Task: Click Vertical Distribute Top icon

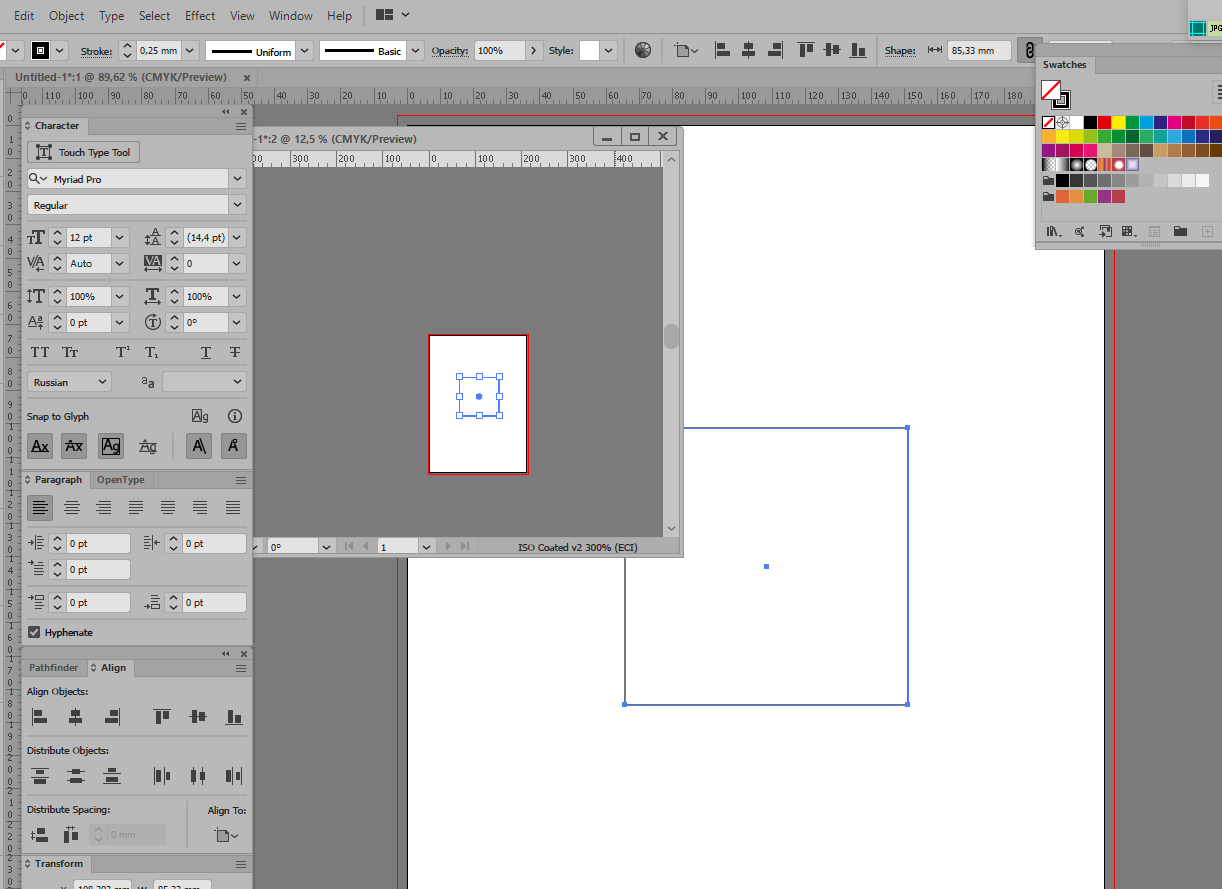Action: [40, 775]
